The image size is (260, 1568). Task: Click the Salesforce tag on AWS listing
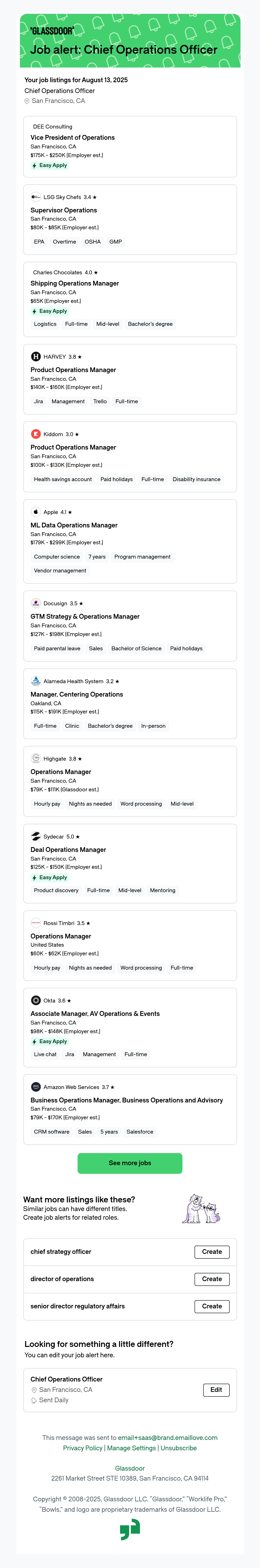click(x=140, y=1132)
